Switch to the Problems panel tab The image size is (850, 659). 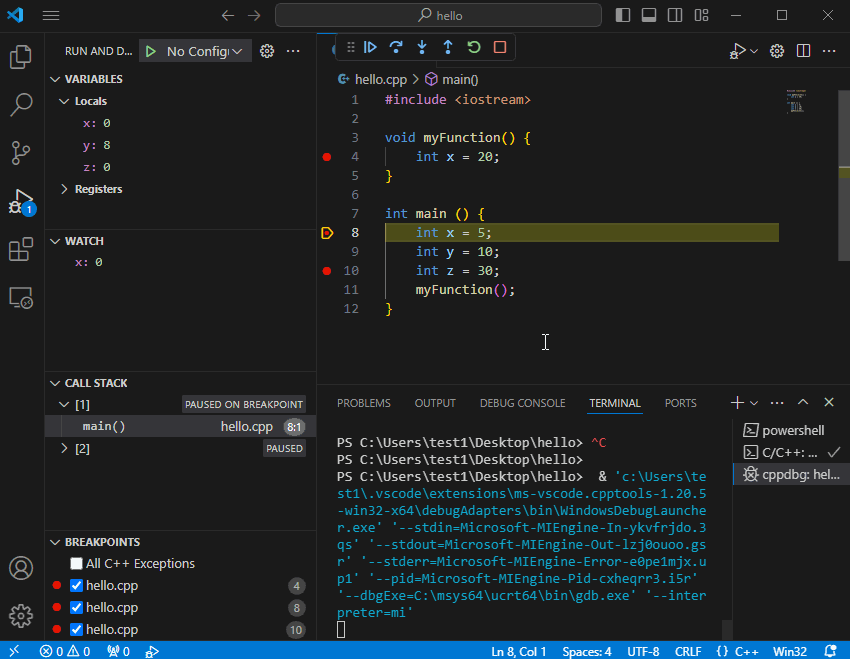click(363, 403)
